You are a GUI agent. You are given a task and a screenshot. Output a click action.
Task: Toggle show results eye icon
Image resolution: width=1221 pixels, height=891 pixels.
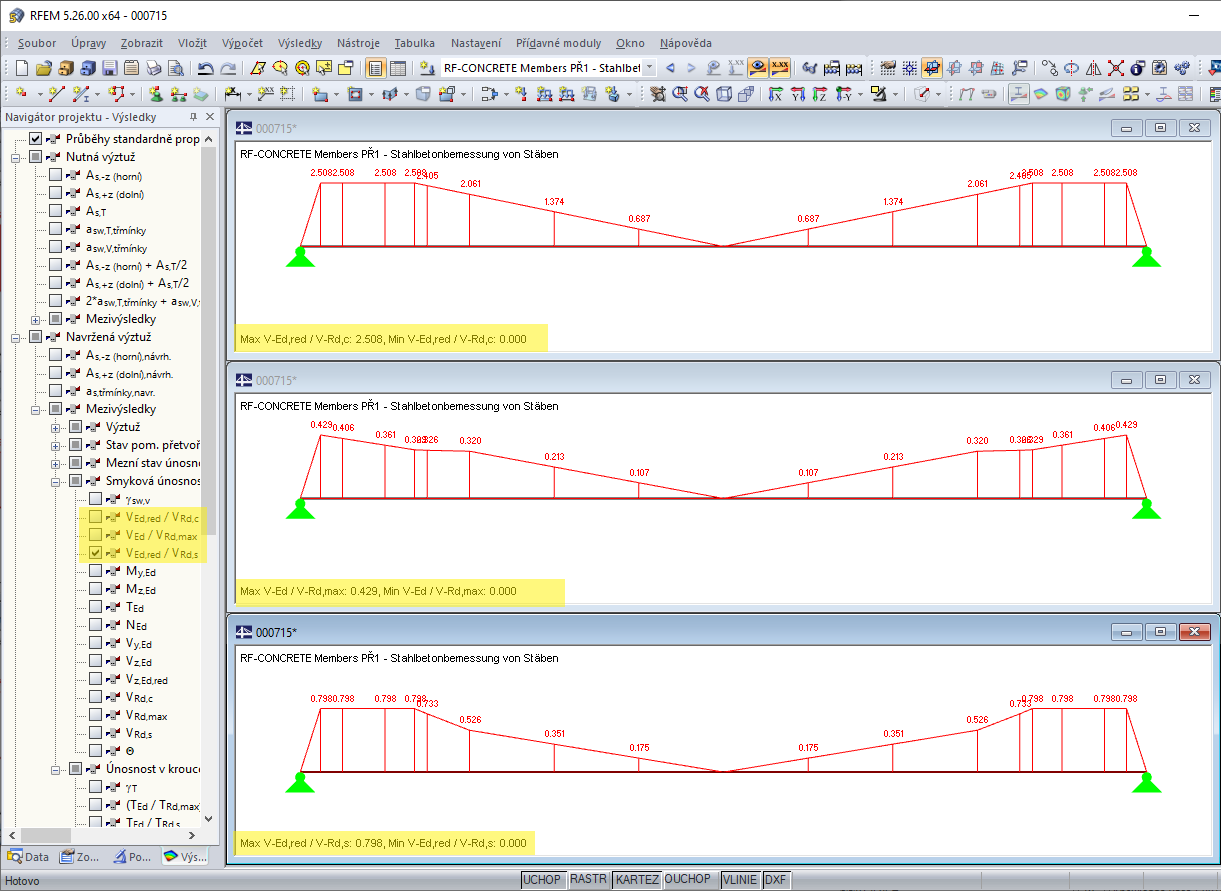[x=759, y=68]
